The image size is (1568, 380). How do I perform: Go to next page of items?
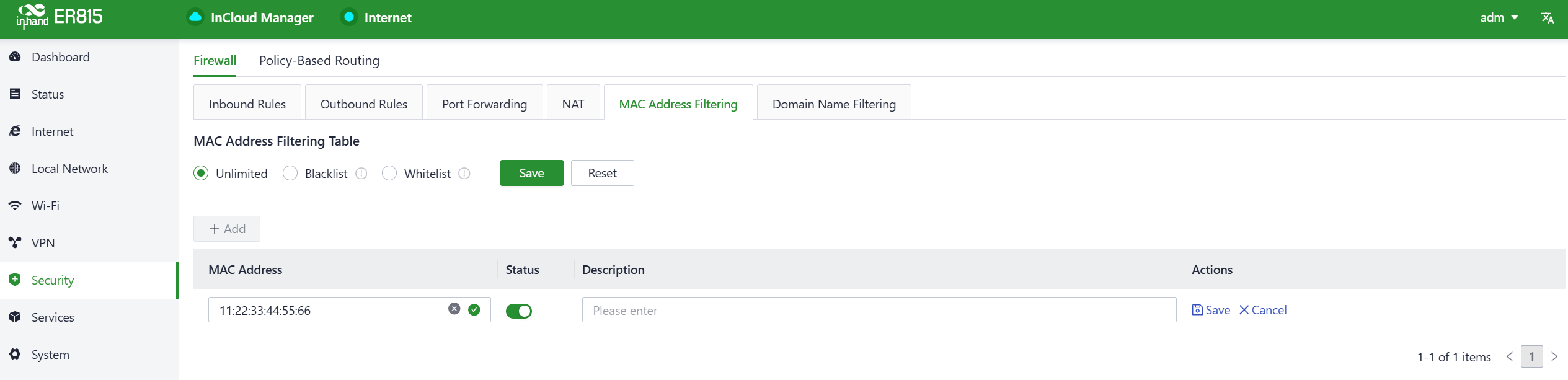tap(1554, 356)
